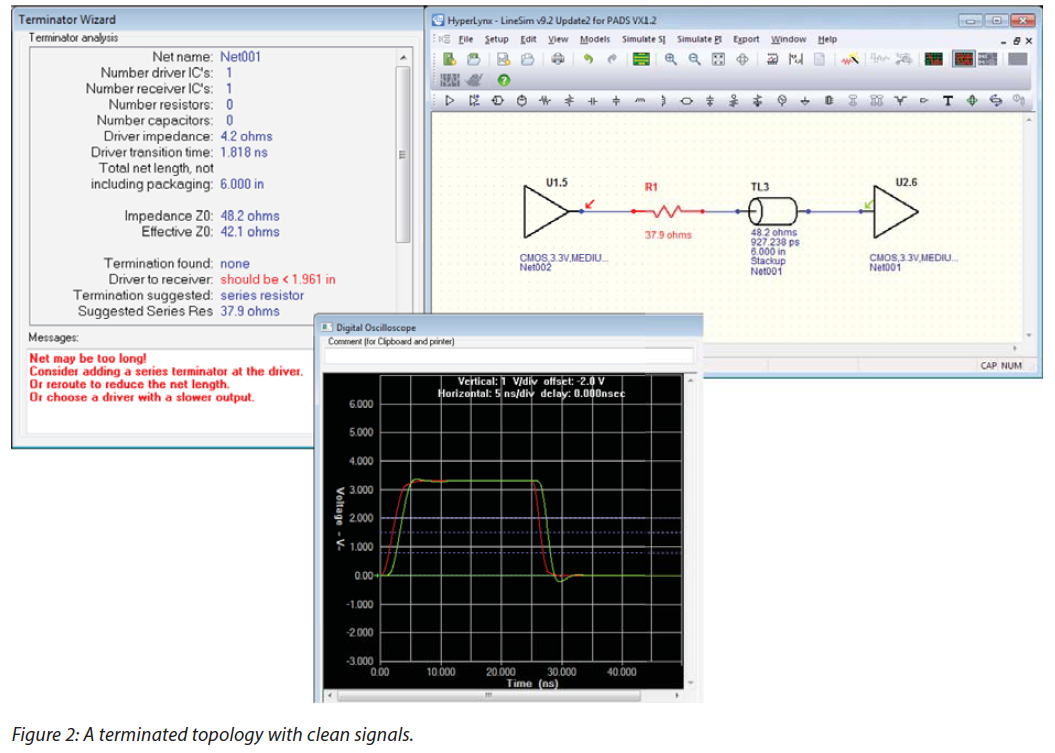Click the Terminator analysis scroll-up arrow
The width and height of the screenshot is (1055, 753).
click(x=403, y=57)
